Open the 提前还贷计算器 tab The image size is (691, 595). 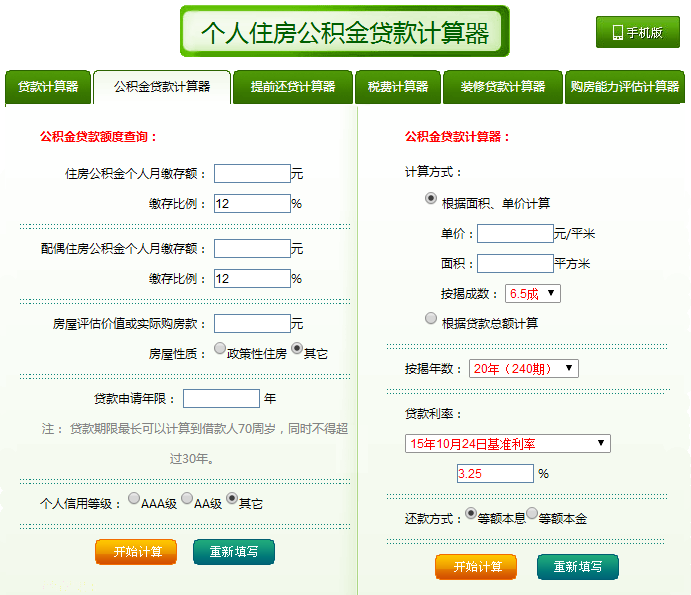(292, 87)
